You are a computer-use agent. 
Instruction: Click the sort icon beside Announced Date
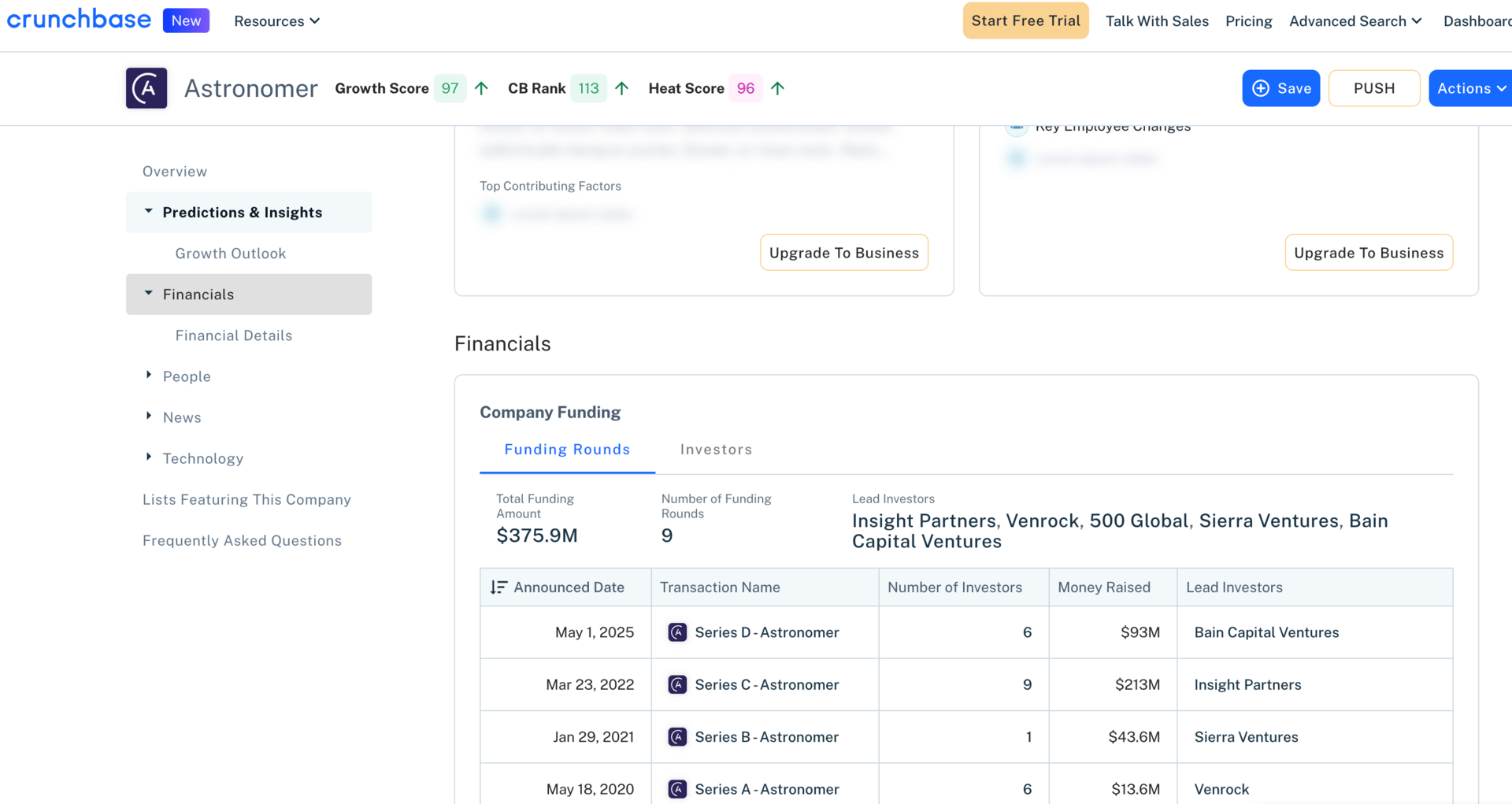click(498, 587)
